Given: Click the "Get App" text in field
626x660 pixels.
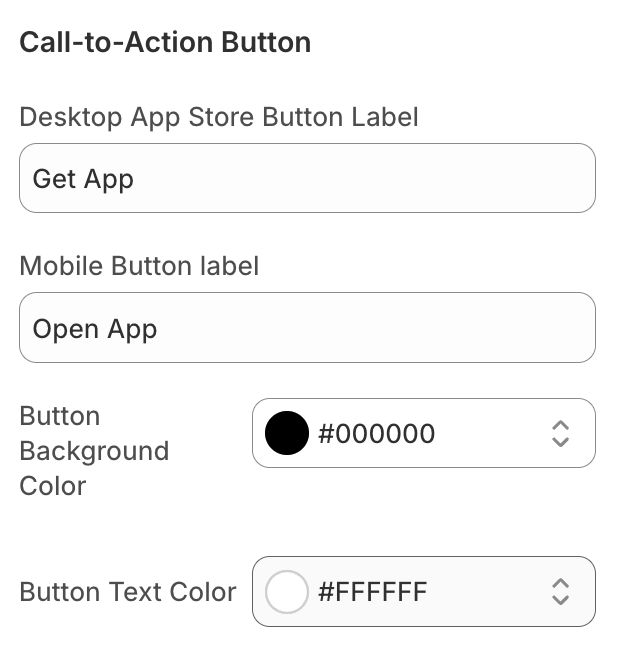Looking at the screenshot, I should 83,179.
